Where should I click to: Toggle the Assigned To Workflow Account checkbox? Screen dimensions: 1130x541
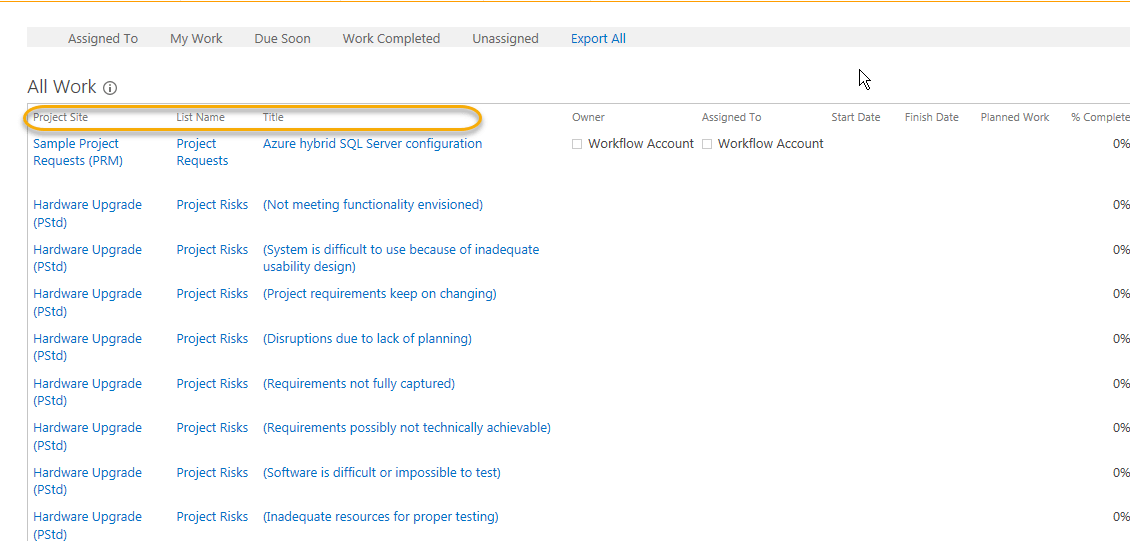706,144
